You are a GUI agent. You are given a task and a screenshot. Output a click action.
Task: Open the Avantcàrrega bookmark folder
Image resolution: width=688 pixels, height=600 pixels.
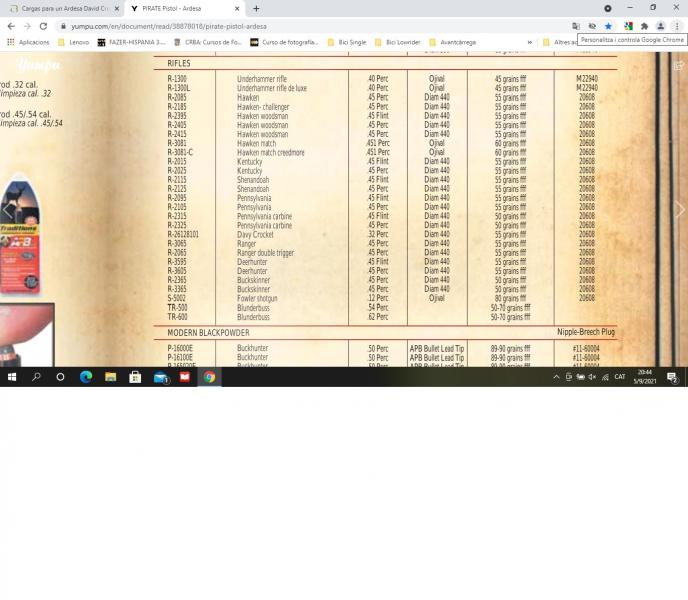[x=452, y=42]
